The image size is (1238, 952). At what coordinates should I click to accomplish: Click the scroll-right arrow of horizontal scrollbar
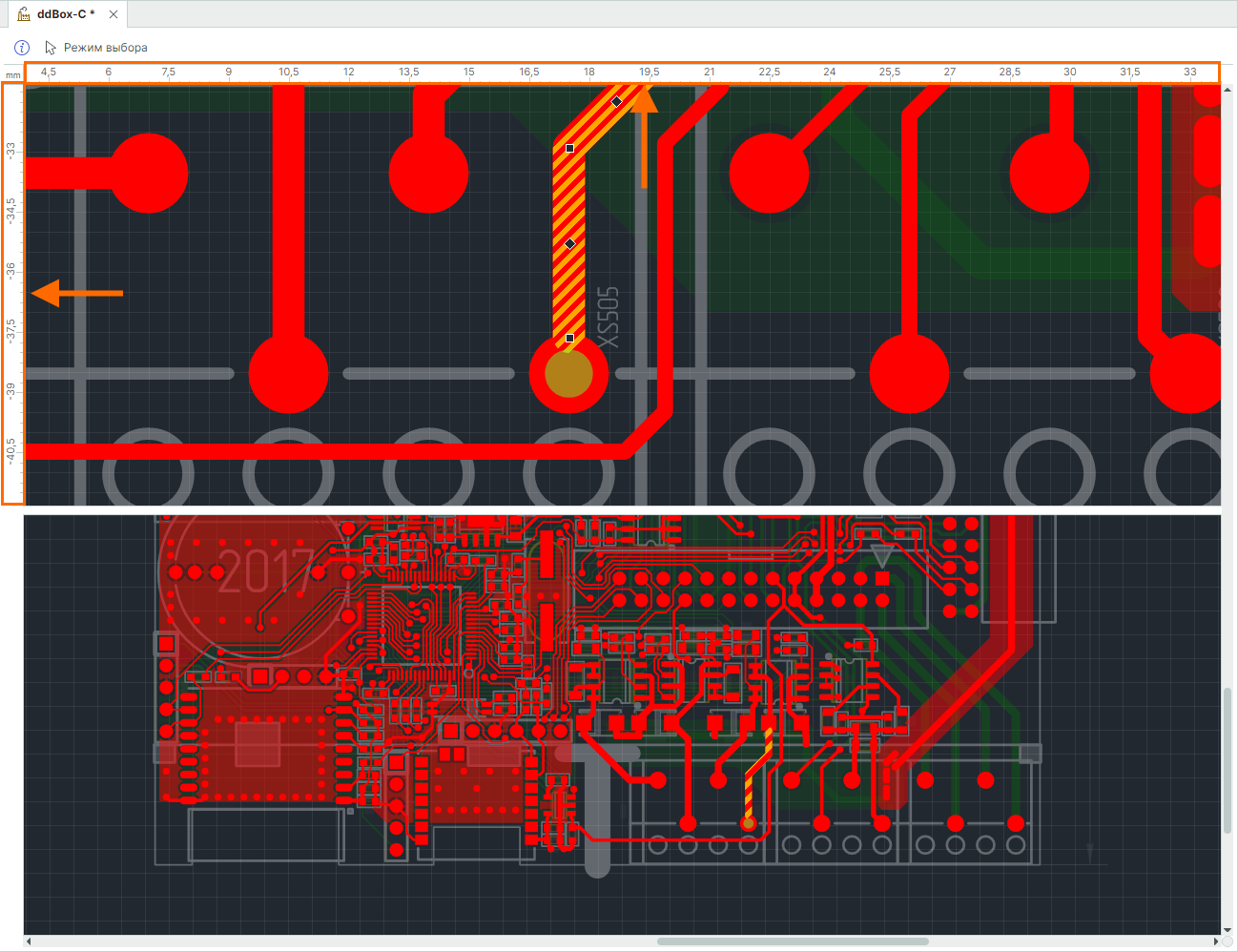pos(1215,942)
